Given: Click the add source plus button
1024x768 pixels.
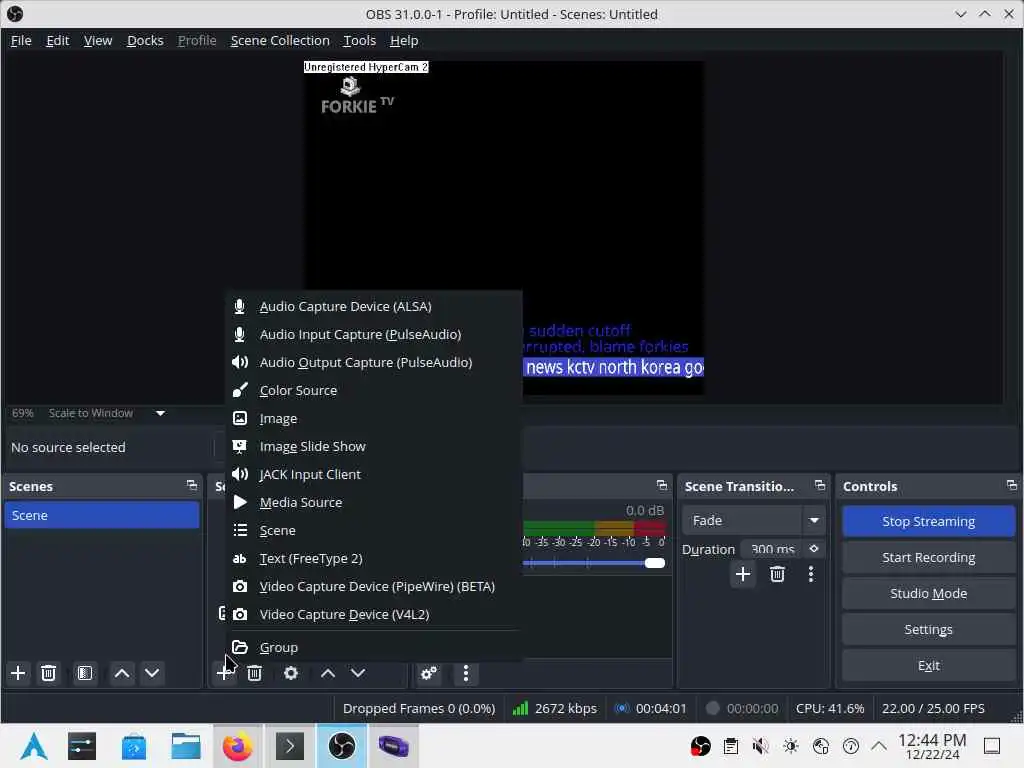Looking at the screenshot, I should (224, 673).
